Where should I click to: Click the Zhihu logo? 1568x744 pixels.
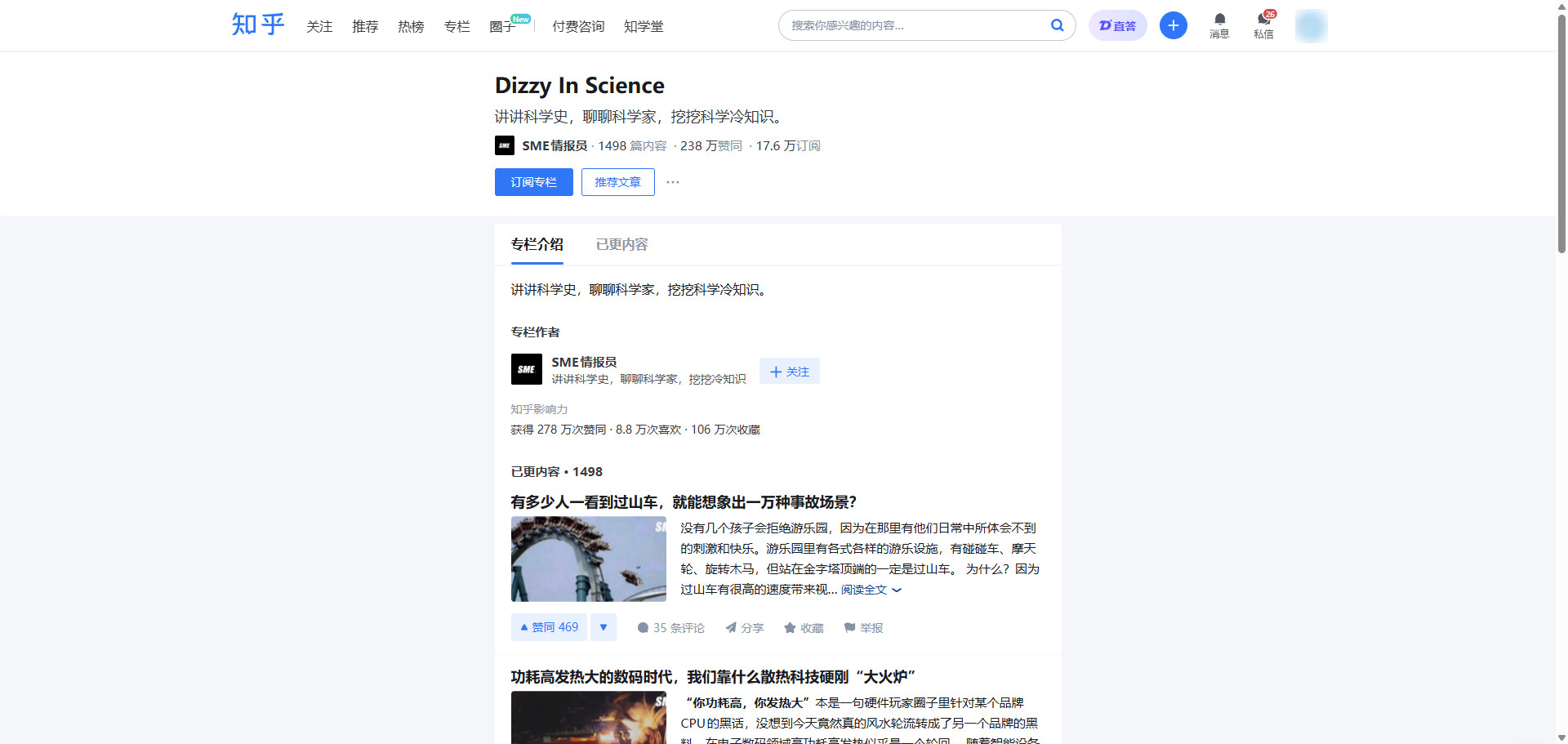[257, 25]
